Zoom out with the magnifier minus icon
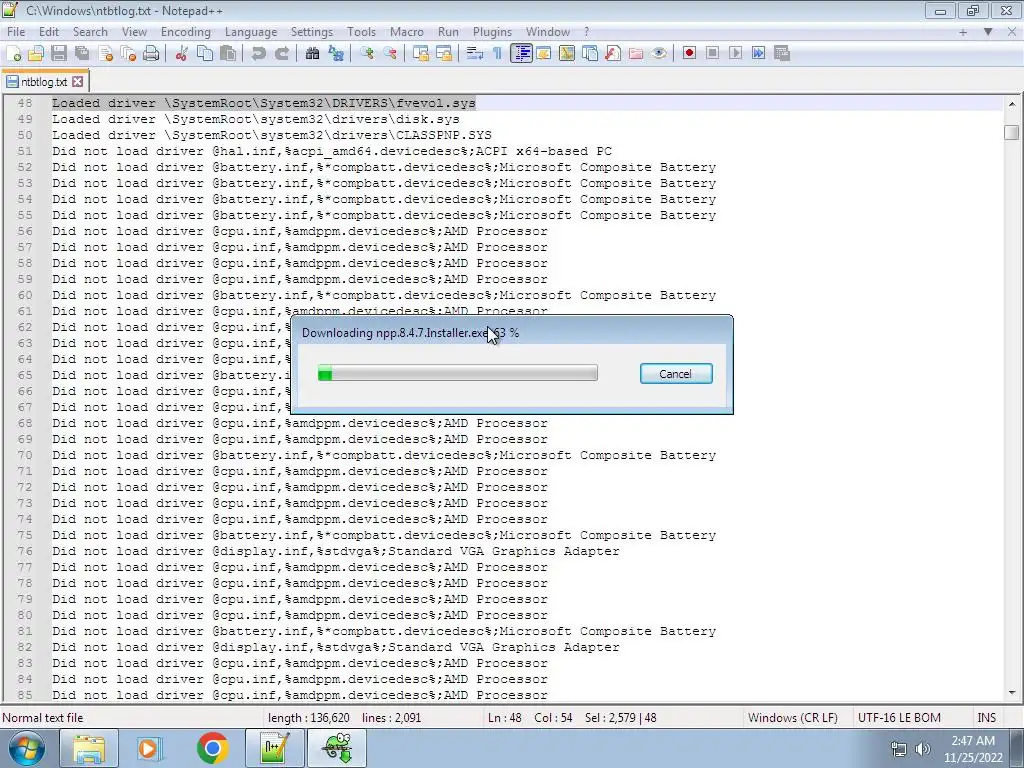Viewport: 1024px width, 768px height. click(x=390, y=54)
